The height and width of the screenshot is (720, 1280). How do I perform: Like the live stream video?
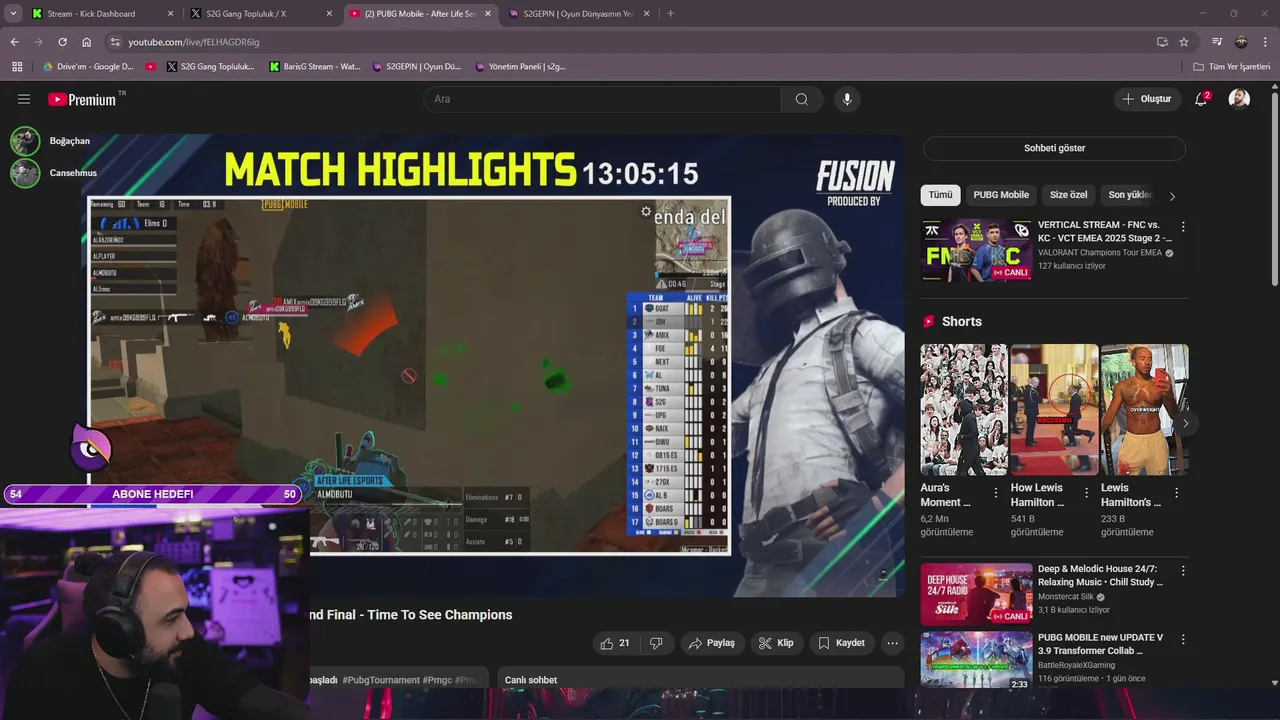(614, 643)
